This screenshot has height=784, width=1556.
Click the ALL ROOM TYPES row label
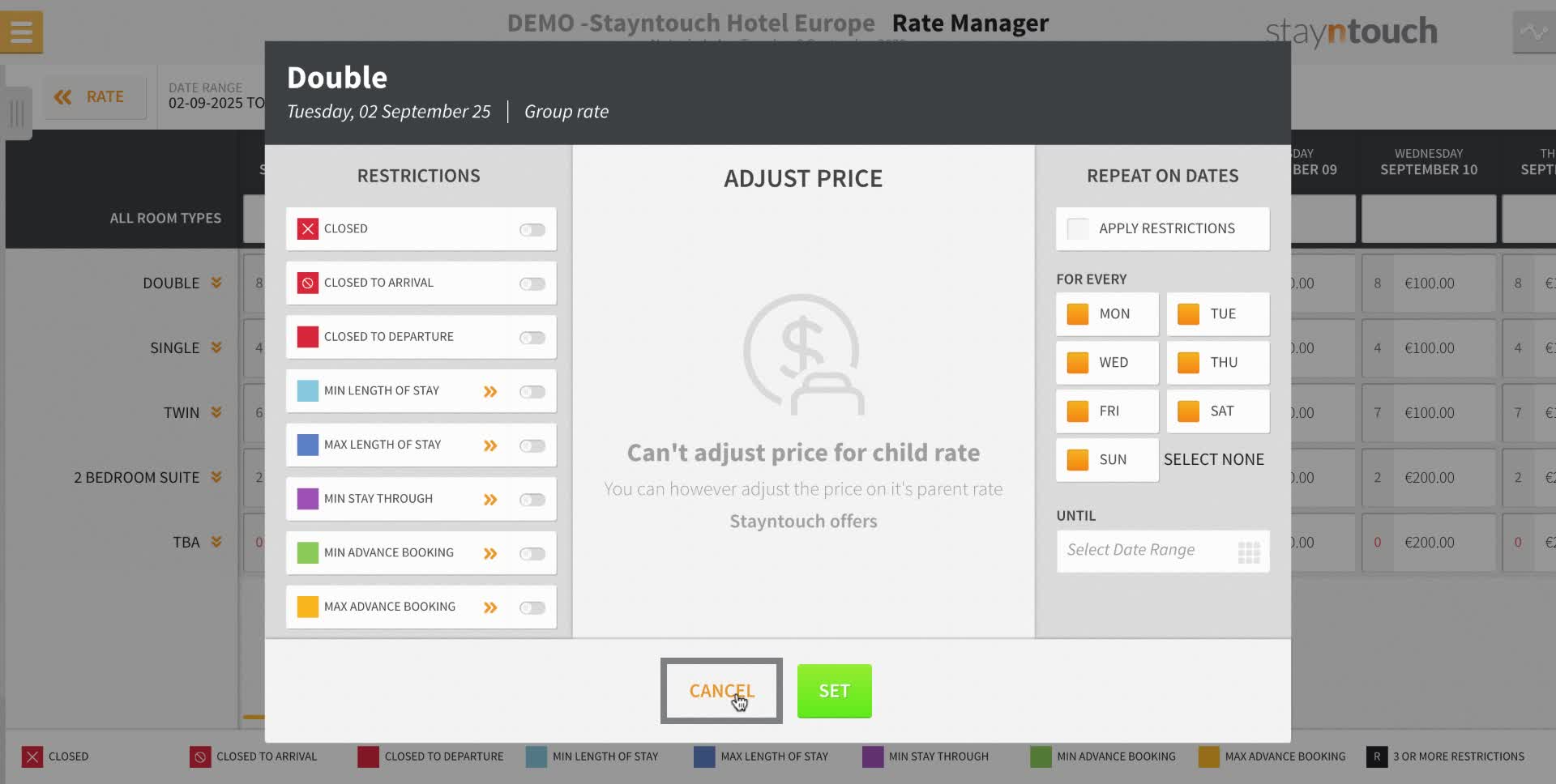click(165, 219)
